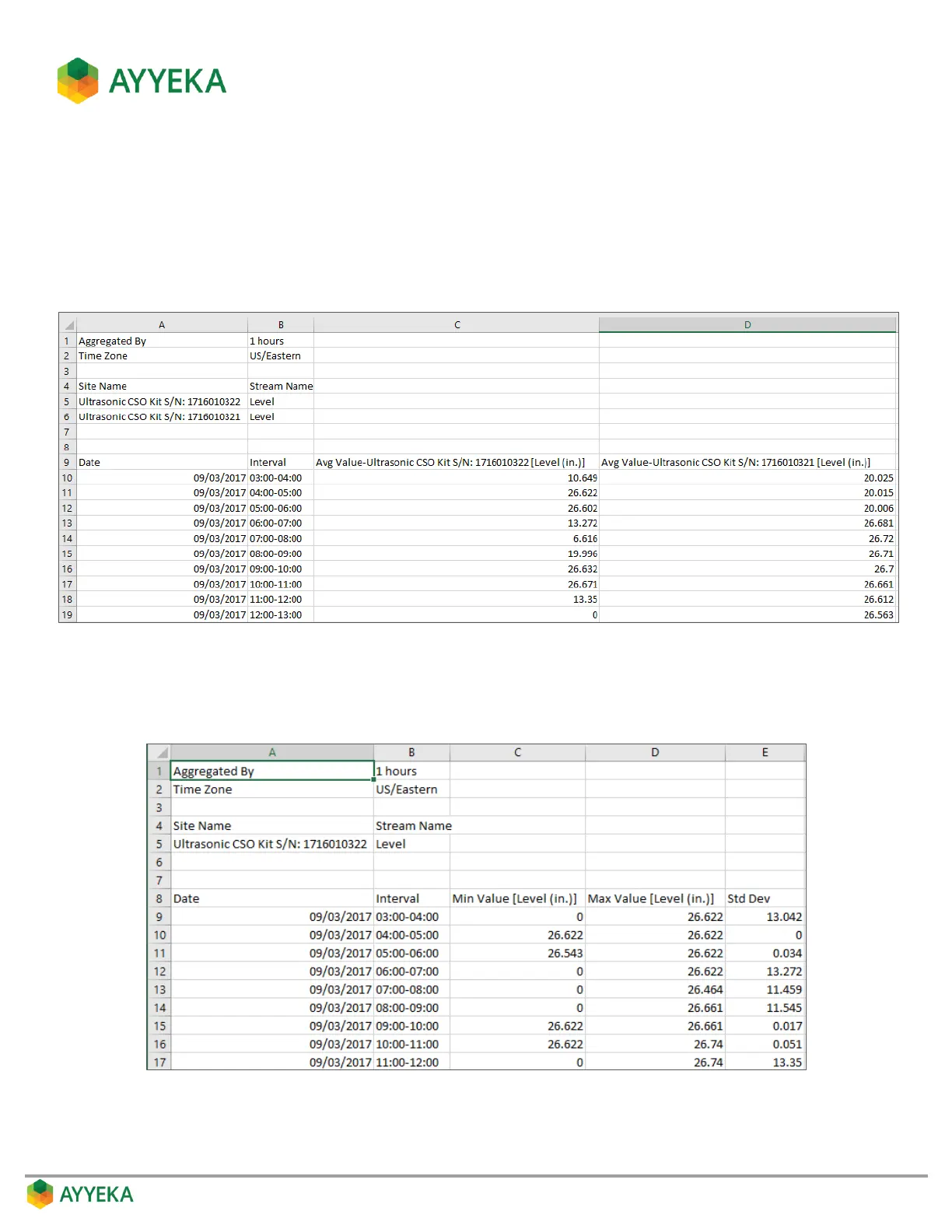Select column C header in upper spreadsheet
Screen dimensions: 952x1232
point(457,325)
